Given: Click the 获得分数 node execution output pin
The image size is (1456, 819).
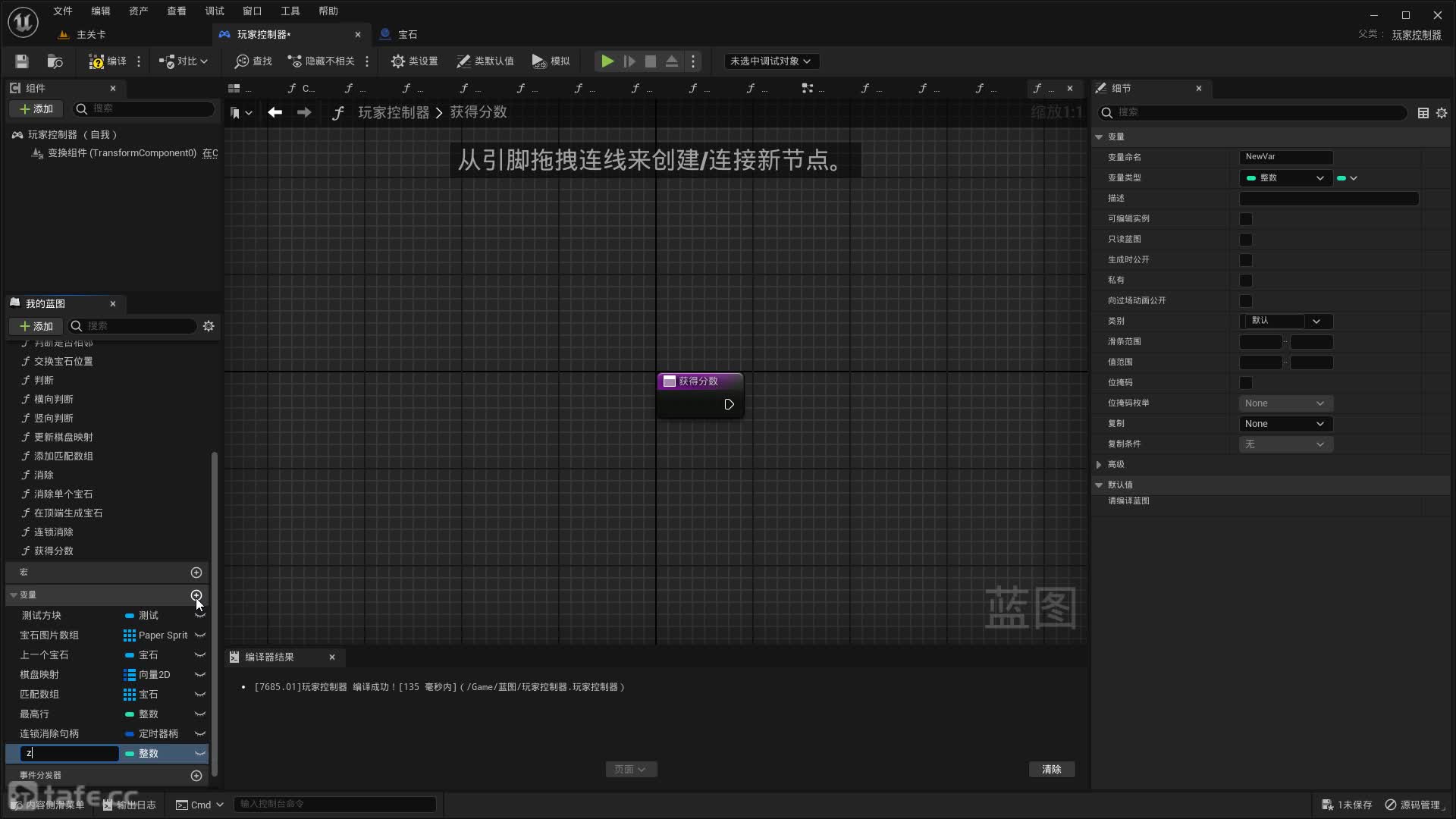Looking at the screenshot, I should pos(729,404).
